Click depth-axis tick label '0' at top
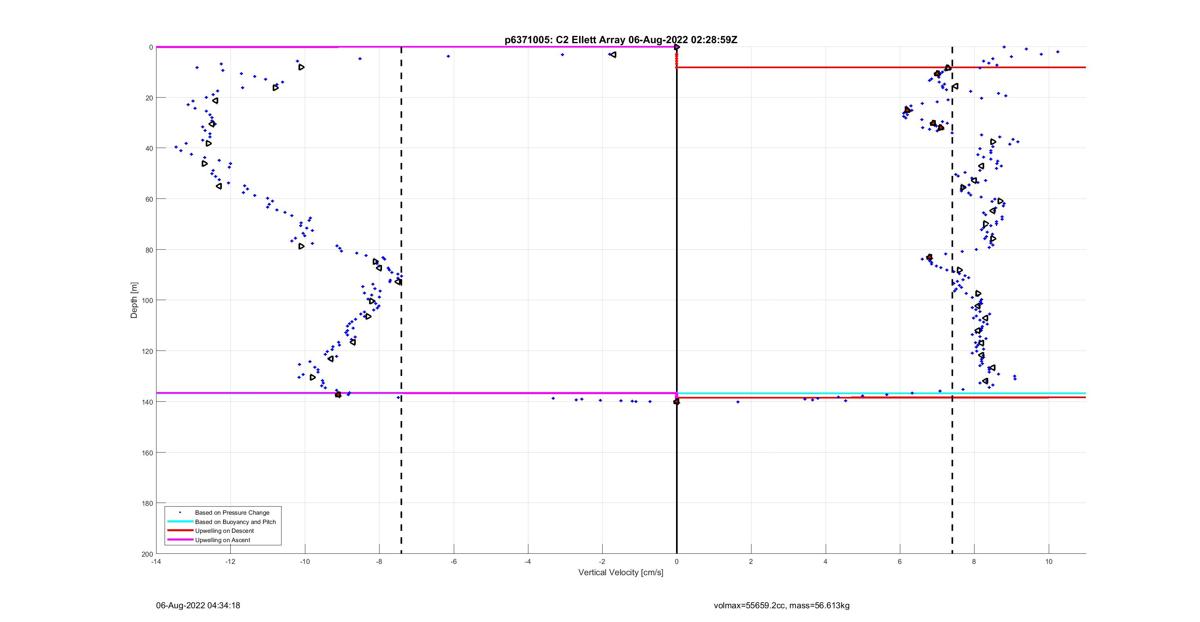This screenshot has width=1200, height=622. point(150,47)
